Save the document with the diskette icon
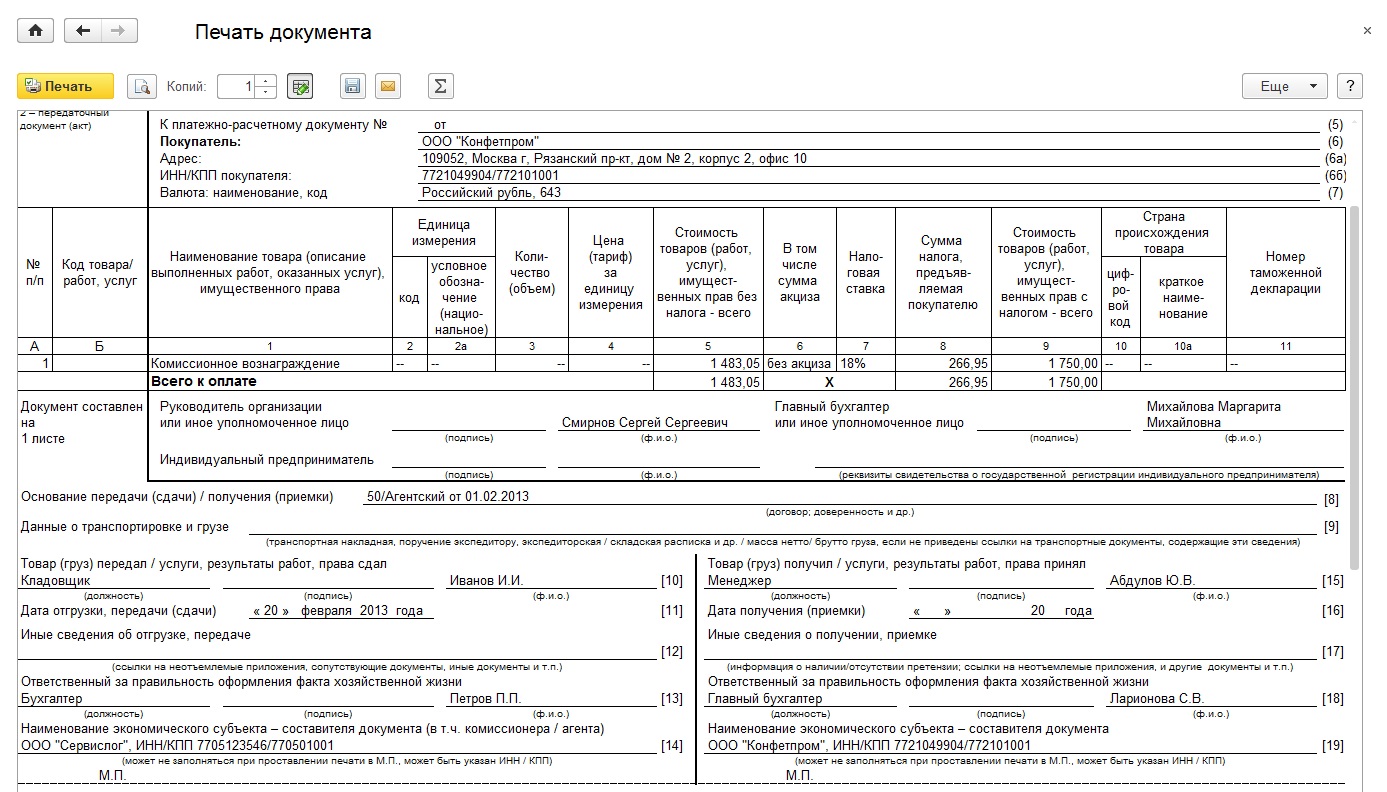1387x792 pixels. (x=352, y=87)
